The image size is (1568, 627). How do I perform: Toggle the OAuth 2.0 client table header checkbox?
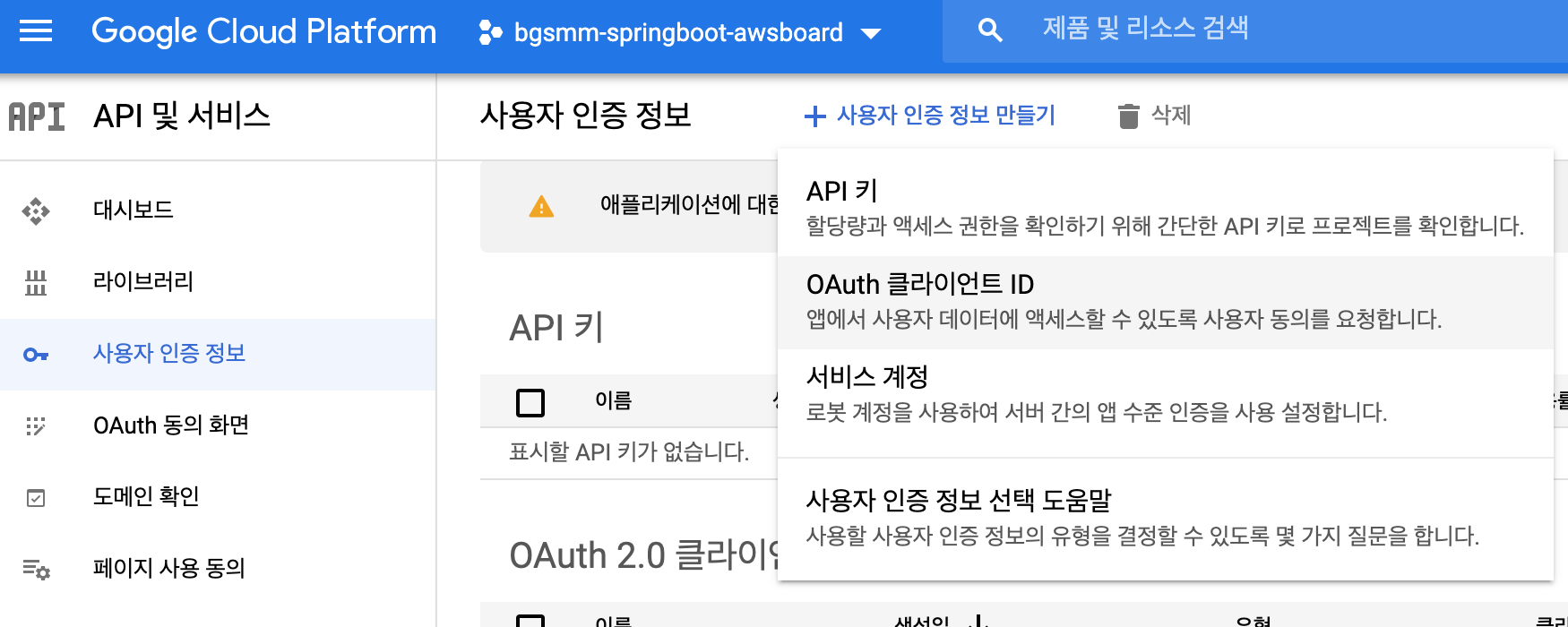click(530, 620)
